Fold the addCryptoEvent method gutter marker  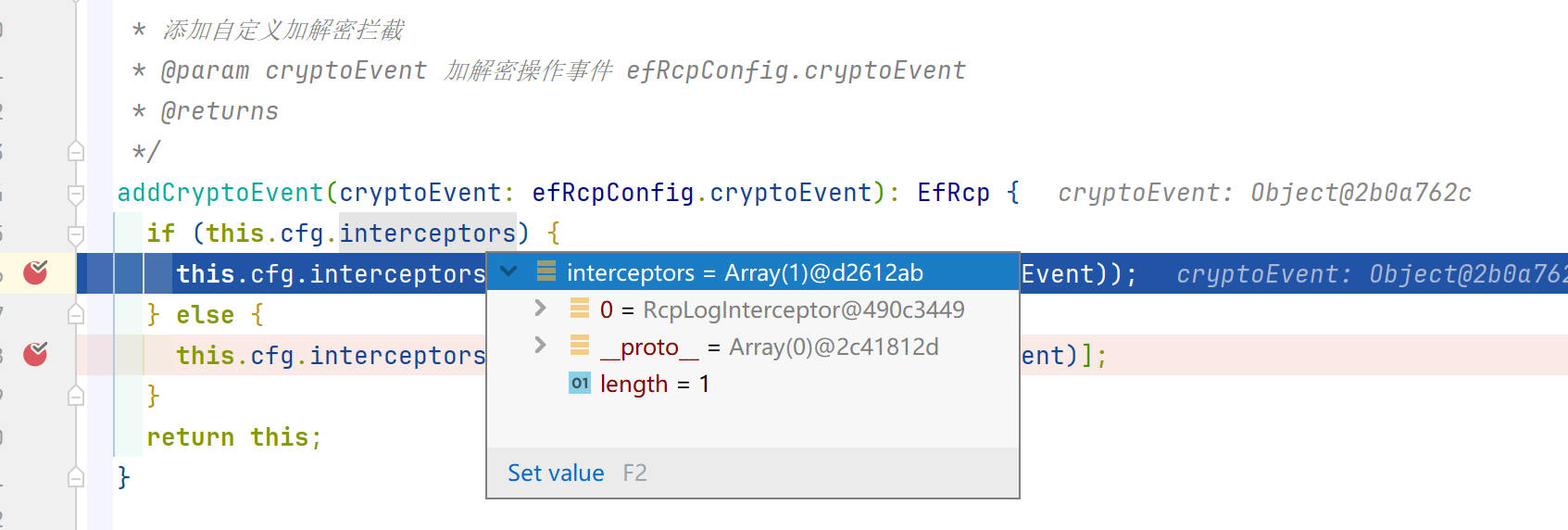pos(76,193)
